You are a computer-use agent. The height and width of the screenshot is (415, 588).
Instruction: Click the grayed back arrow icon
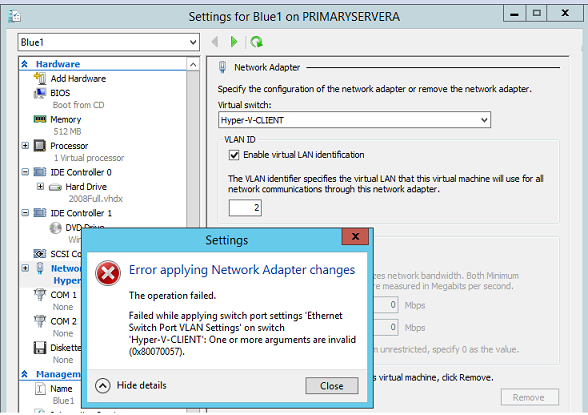(215, 42)
